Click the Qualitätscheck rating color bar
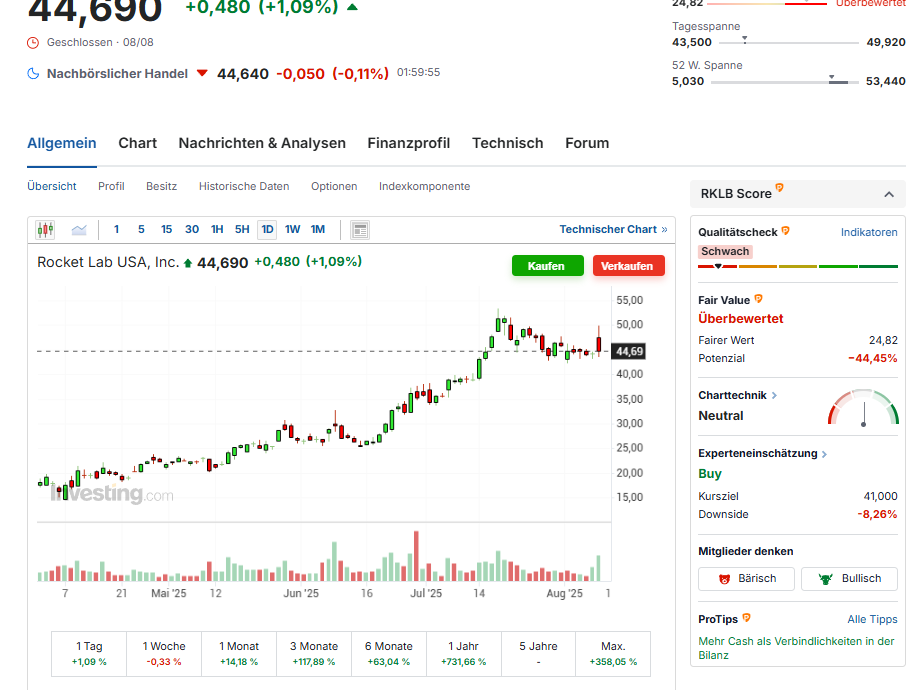 [797, 266]
